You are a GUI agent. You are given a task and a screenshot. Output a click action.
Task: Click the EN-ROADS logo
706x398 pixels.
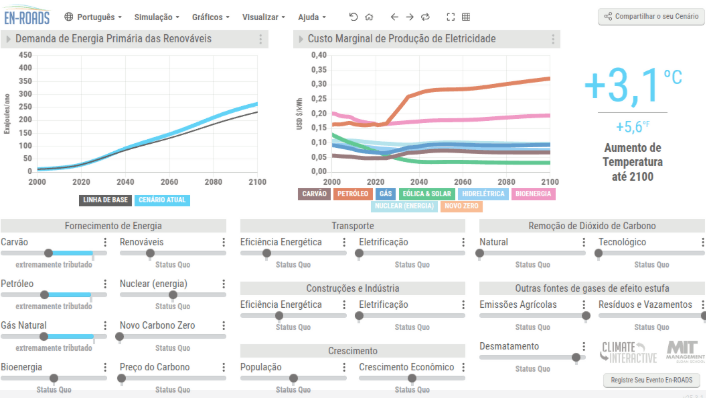tap(27, 17)
